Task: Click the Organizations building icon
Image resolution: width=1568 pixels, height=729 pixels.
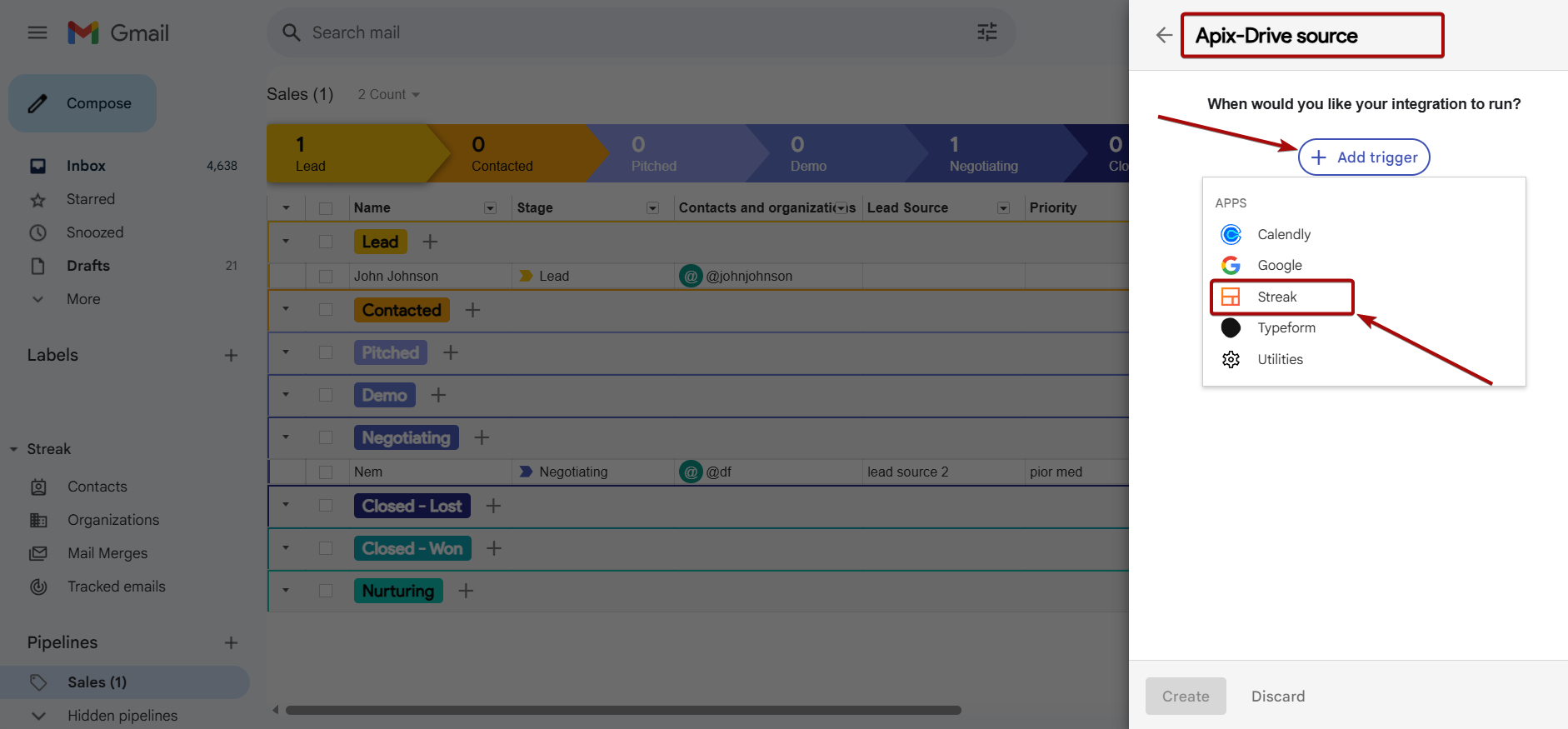Action: (x=38, y=520)
